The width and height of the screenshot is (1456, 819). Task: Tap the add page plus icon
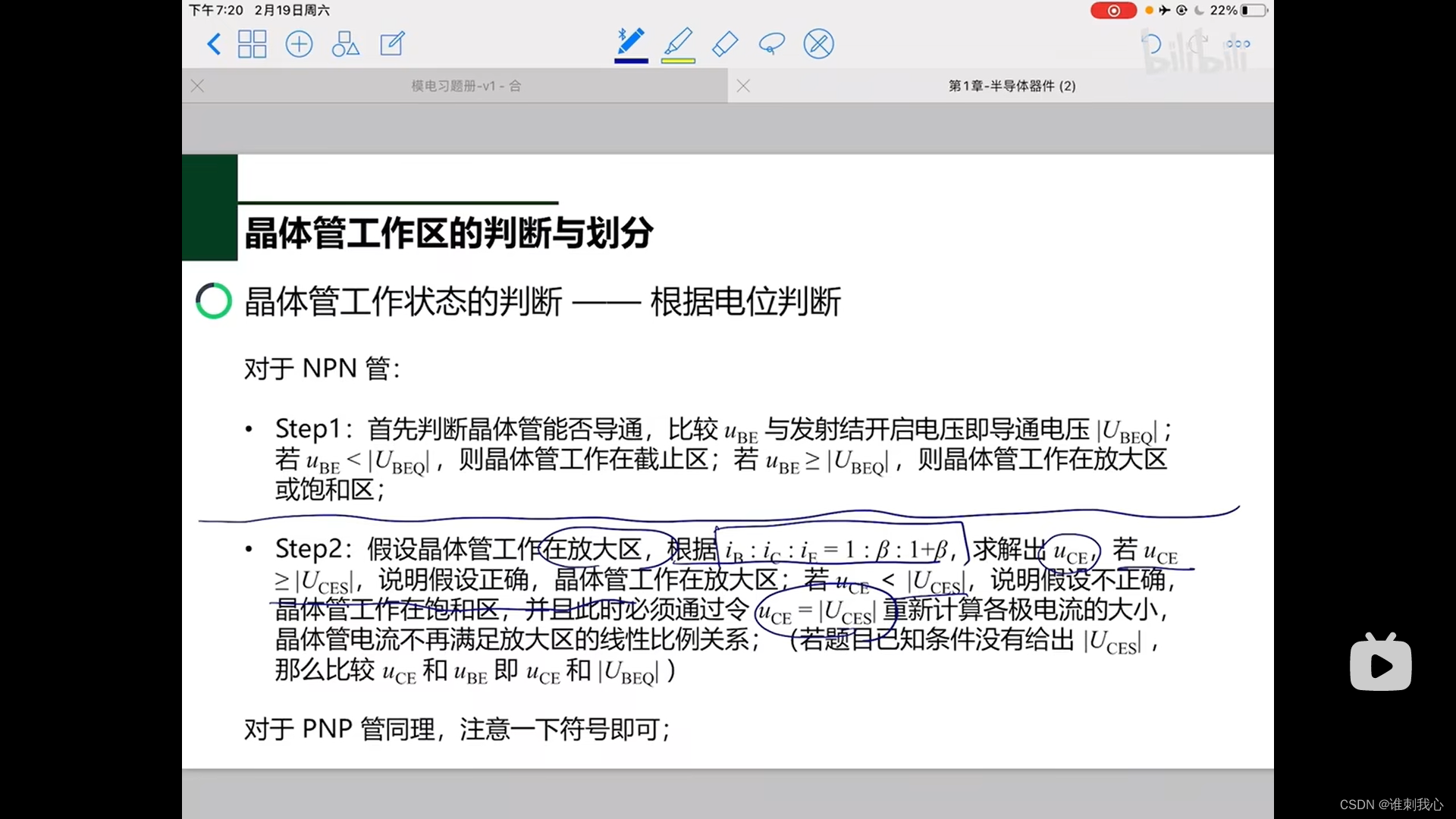click(299, 44)
